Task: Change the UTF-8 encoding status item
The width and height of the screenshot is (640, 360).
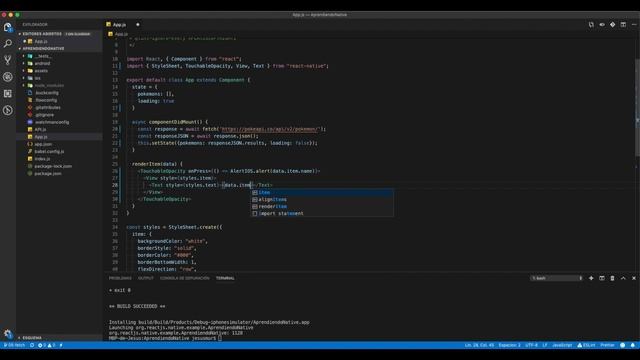Action: pyautogui.click(x=531, y=345)
